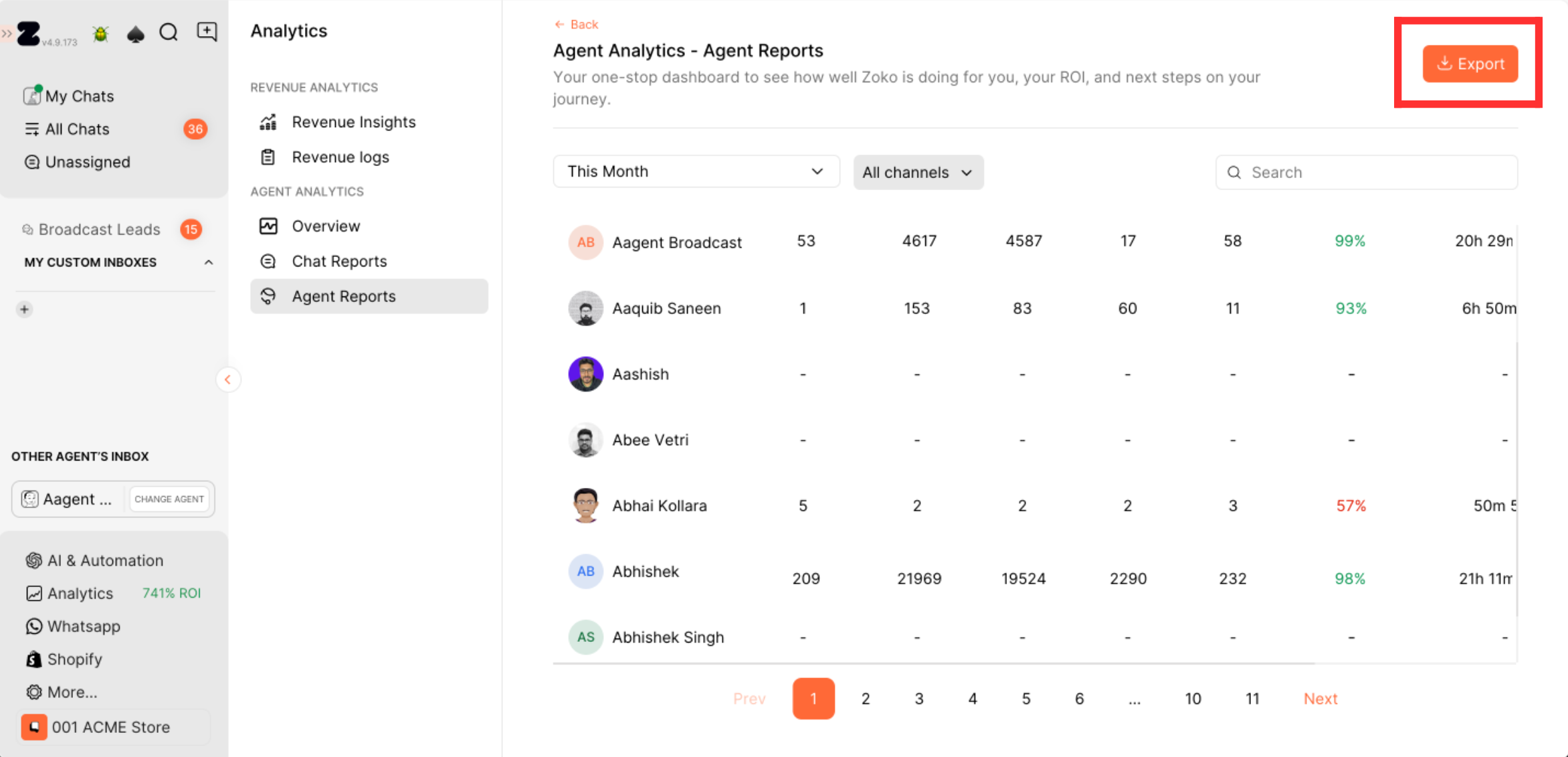Open search via magnifier icon

pos(169,32)
